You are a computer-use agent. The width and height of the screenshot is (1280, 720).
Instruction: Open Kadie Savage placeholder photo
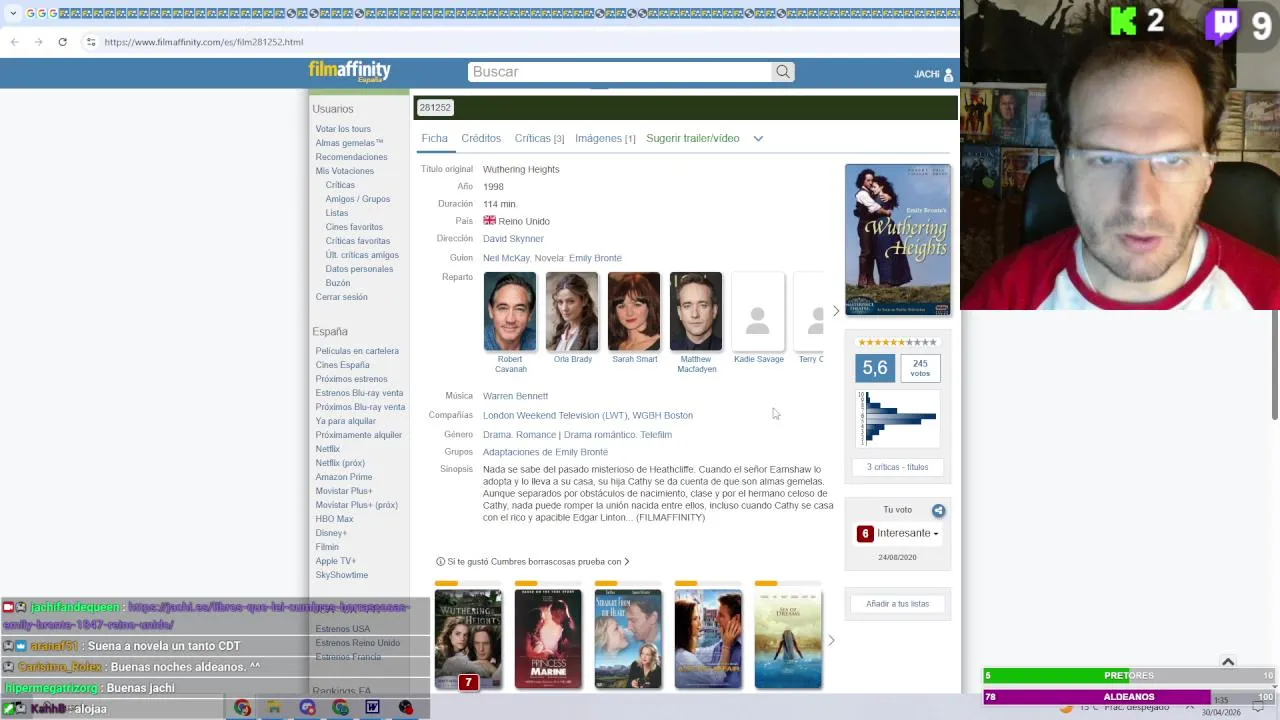coord(758,312)
